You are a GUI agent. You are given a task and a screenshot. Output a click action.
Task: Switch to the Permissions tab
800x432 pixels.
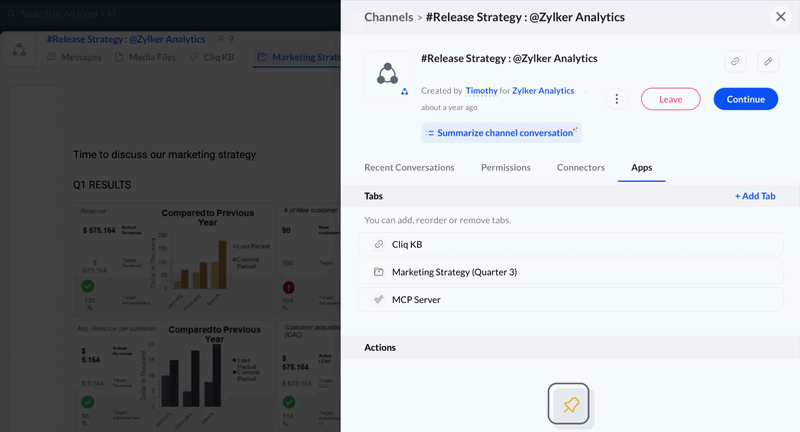click(506, 167)
